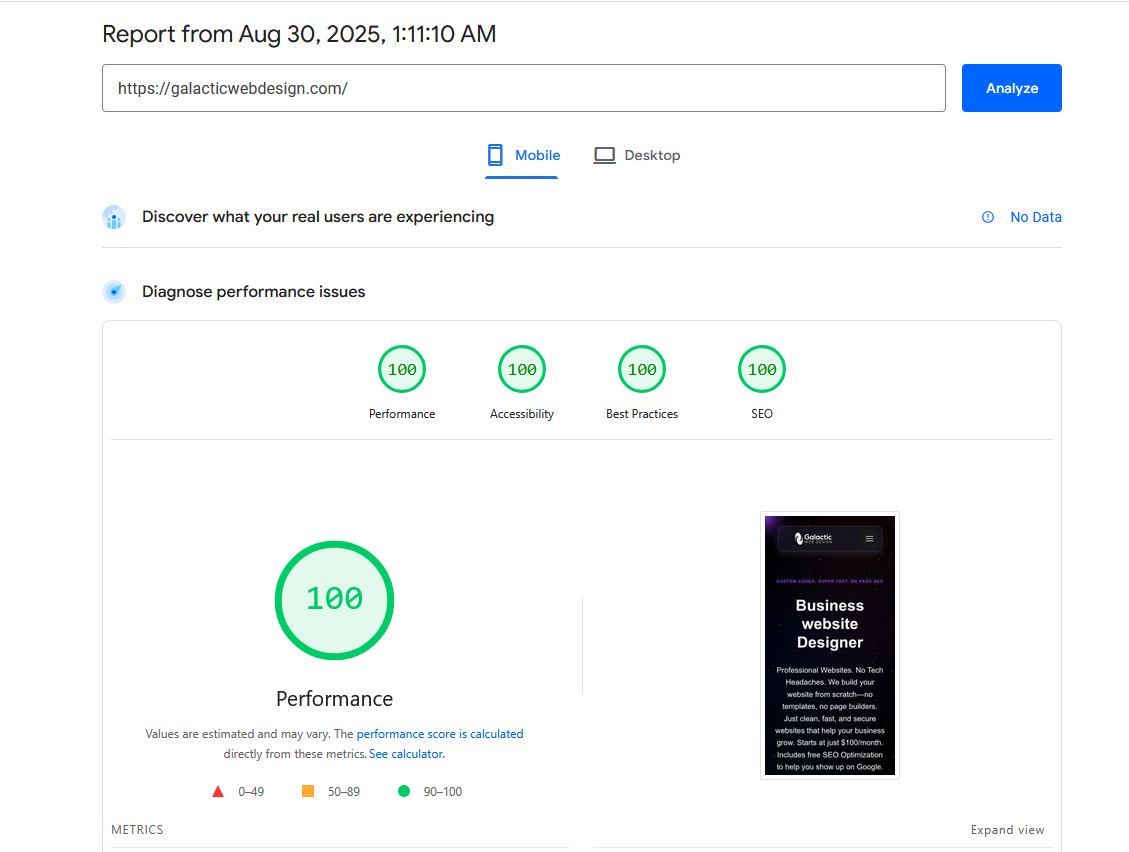
Task: Open the 'performance score is calculated' link
Action: coord(440,734)
